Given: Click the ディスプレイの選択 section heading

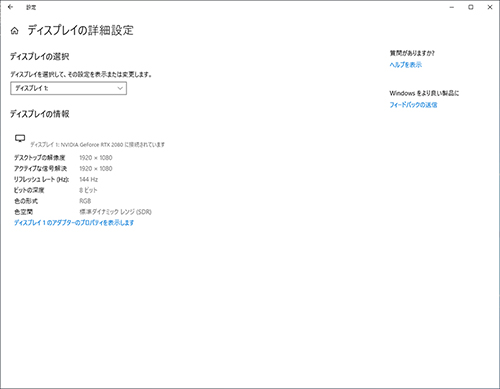Looking at the screenshot, I should (40, 57).
